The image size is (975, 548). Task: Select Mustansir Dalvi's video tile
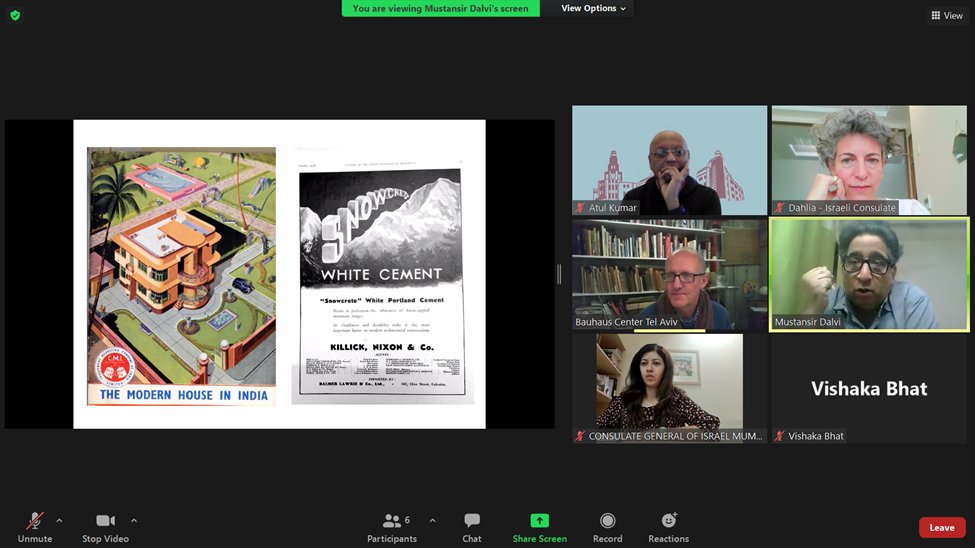(x=869, y=274)
